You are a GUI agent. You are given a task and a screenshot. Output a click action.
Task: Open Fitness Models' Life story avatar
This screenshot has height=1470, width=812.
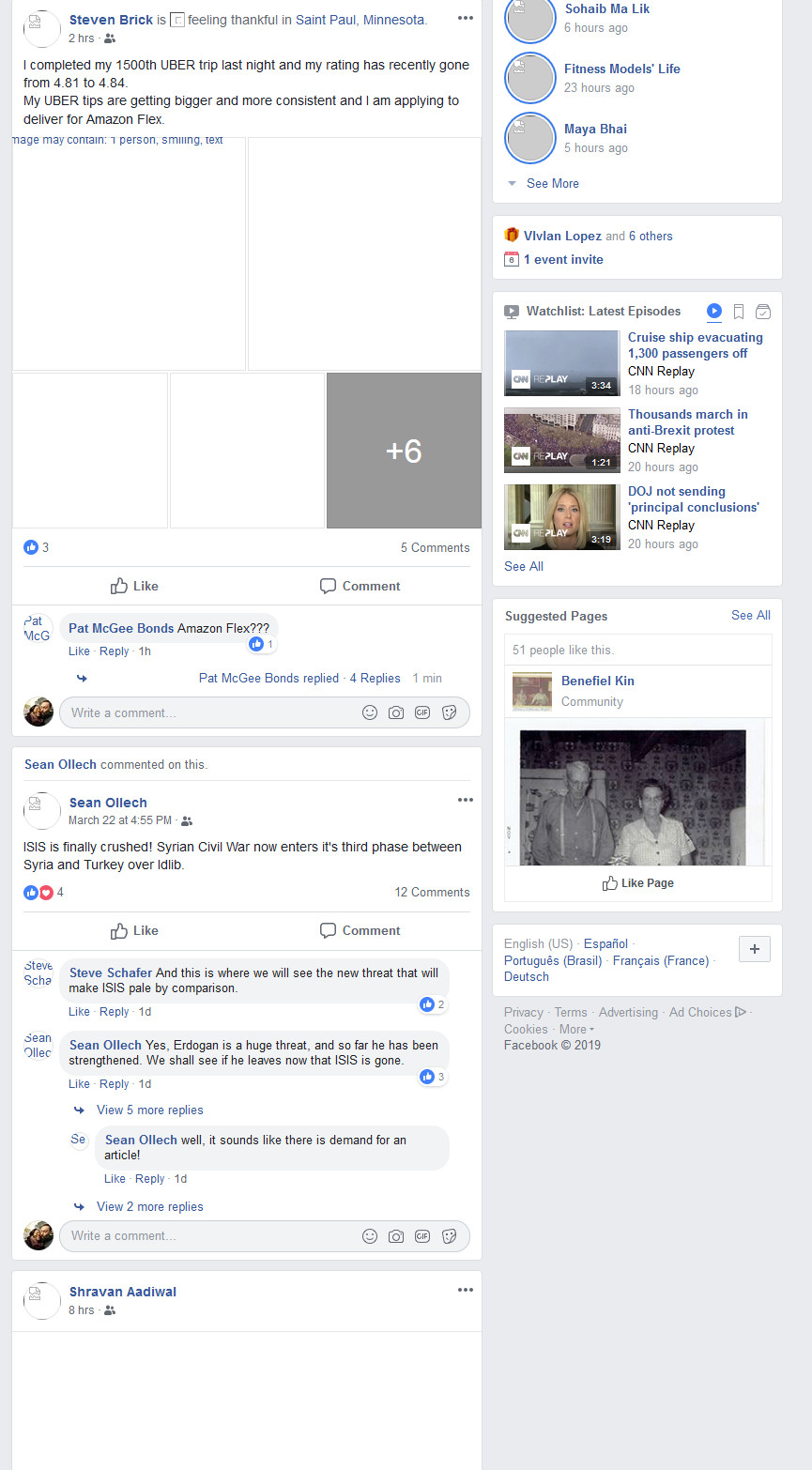point(530,78)
